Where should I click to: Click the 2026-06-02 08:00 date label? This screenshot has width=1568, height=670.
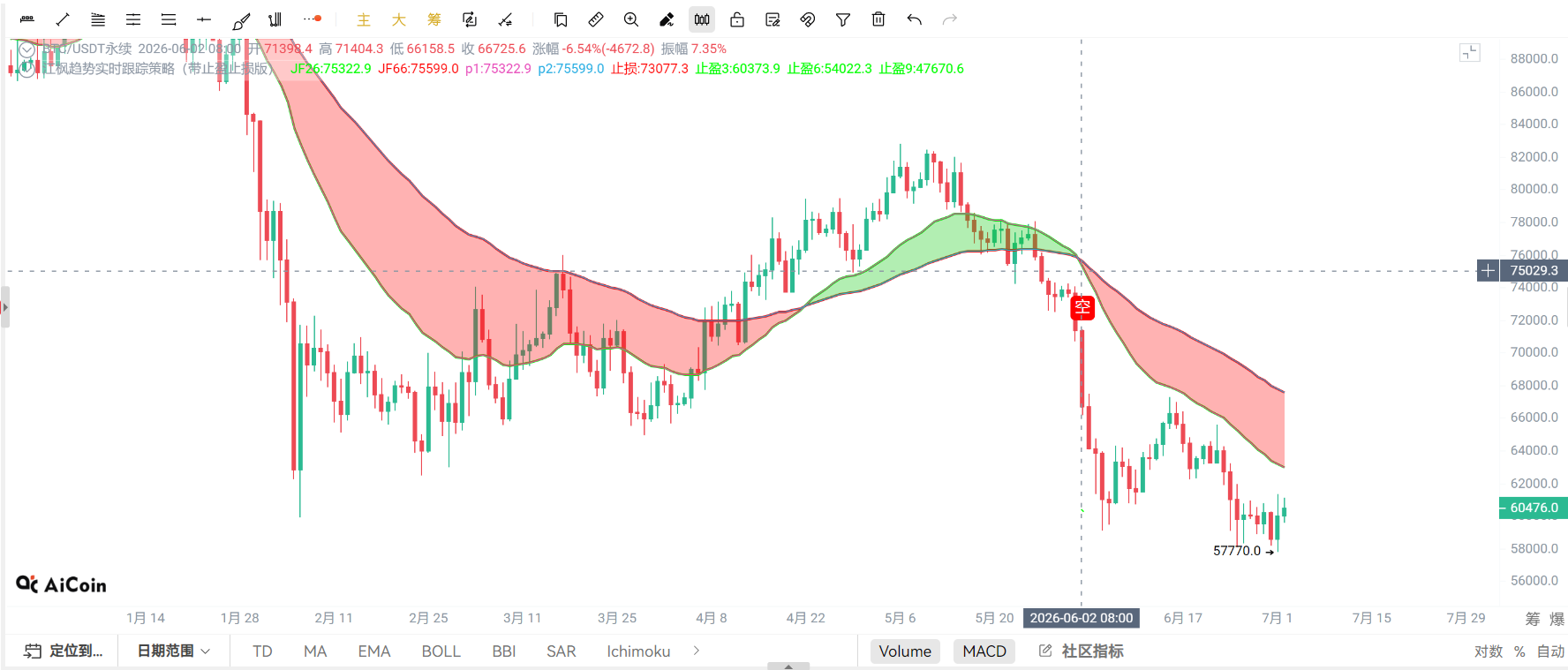[1082, 618]
